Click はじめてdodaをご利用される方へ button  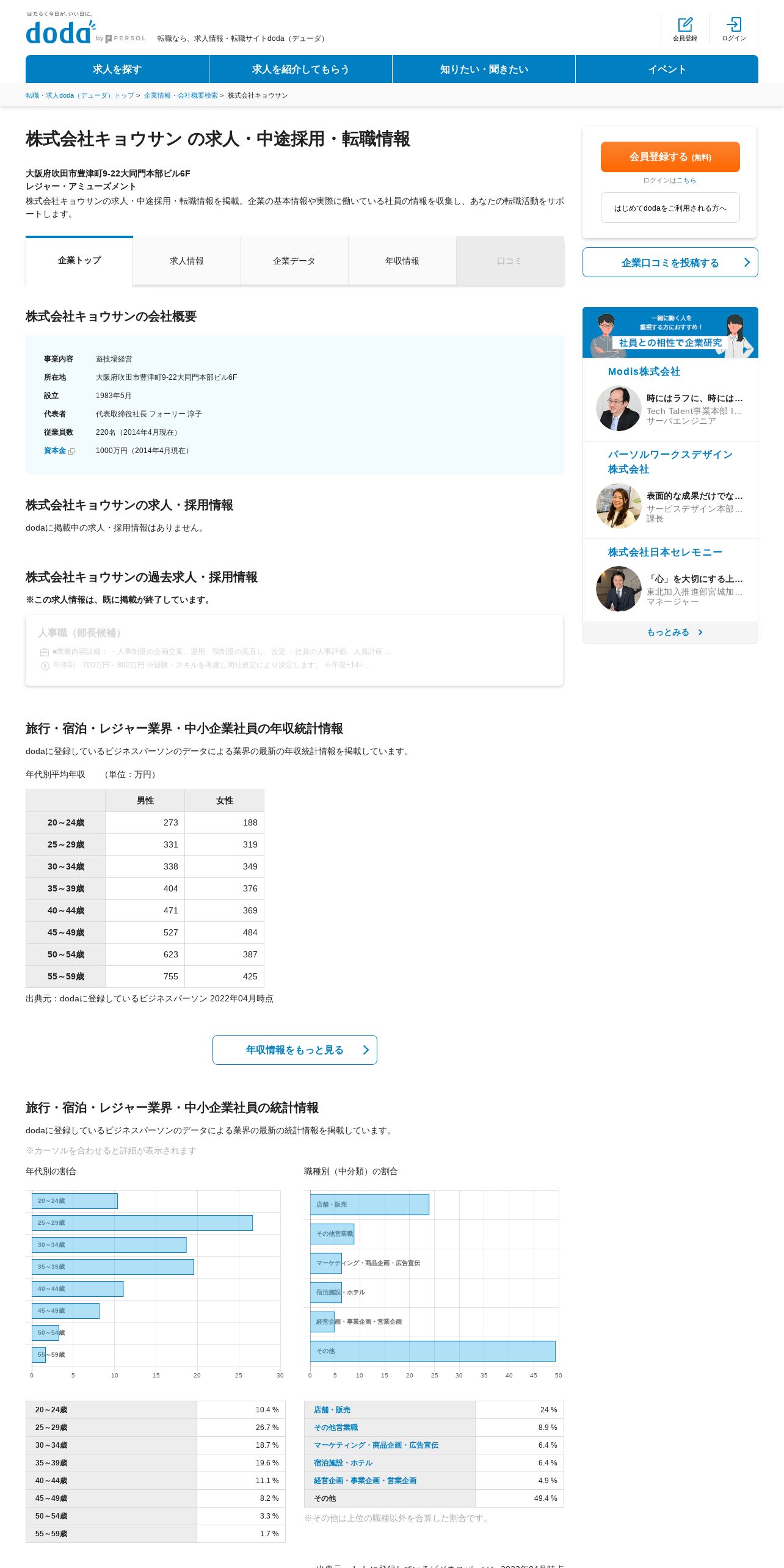pyautogui.click(x=670, y=208)
